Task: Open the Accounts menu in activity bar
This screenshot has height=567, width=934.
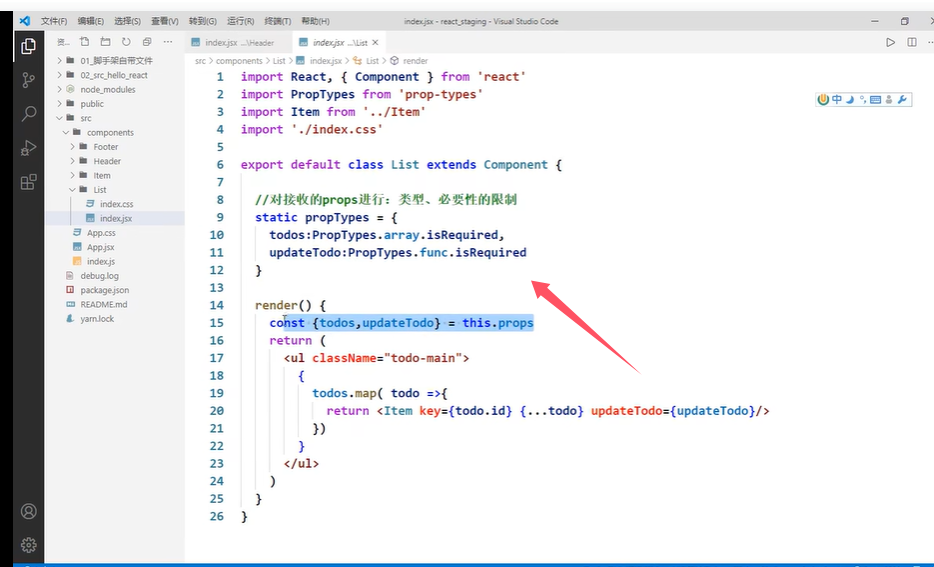Action: [28, 511]
